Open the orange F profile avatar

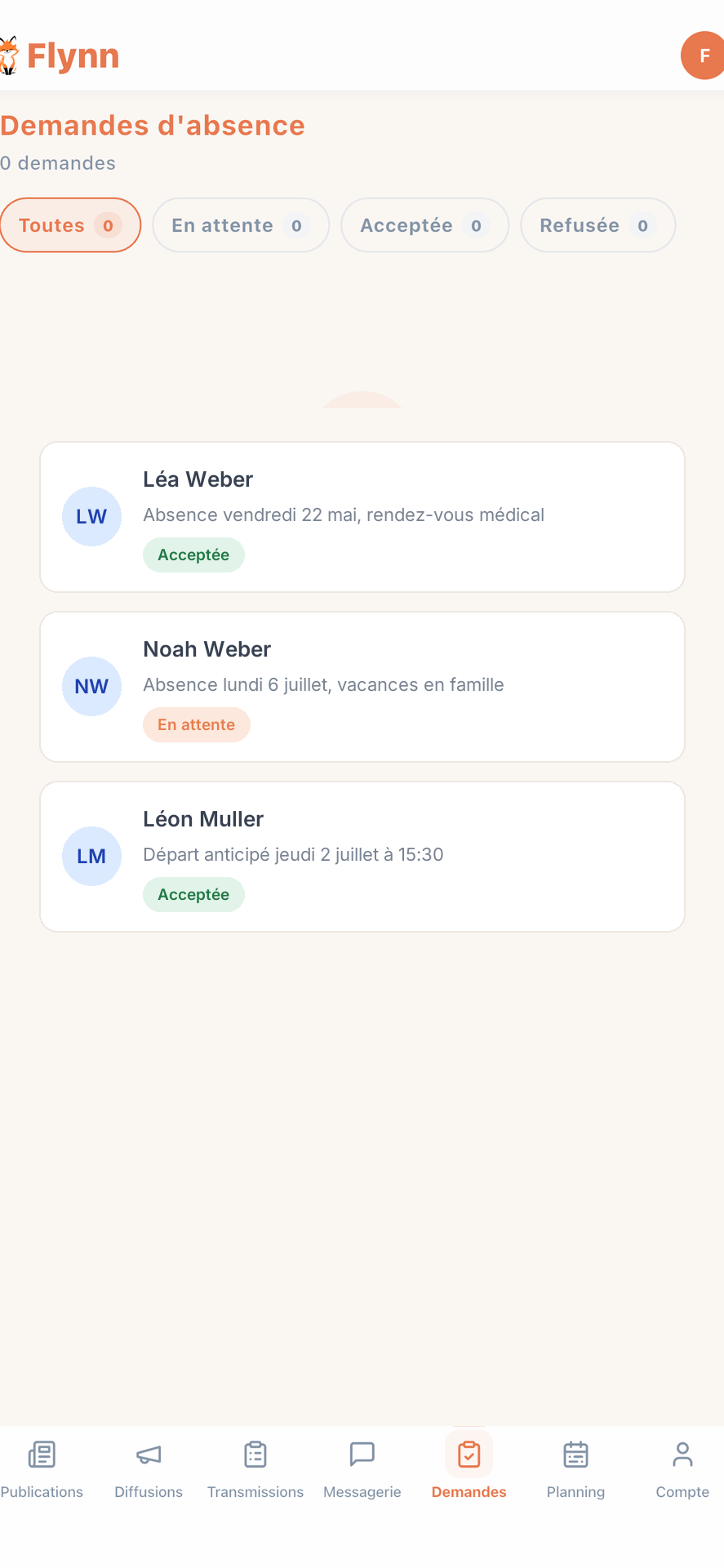click(x=703, y=56)
